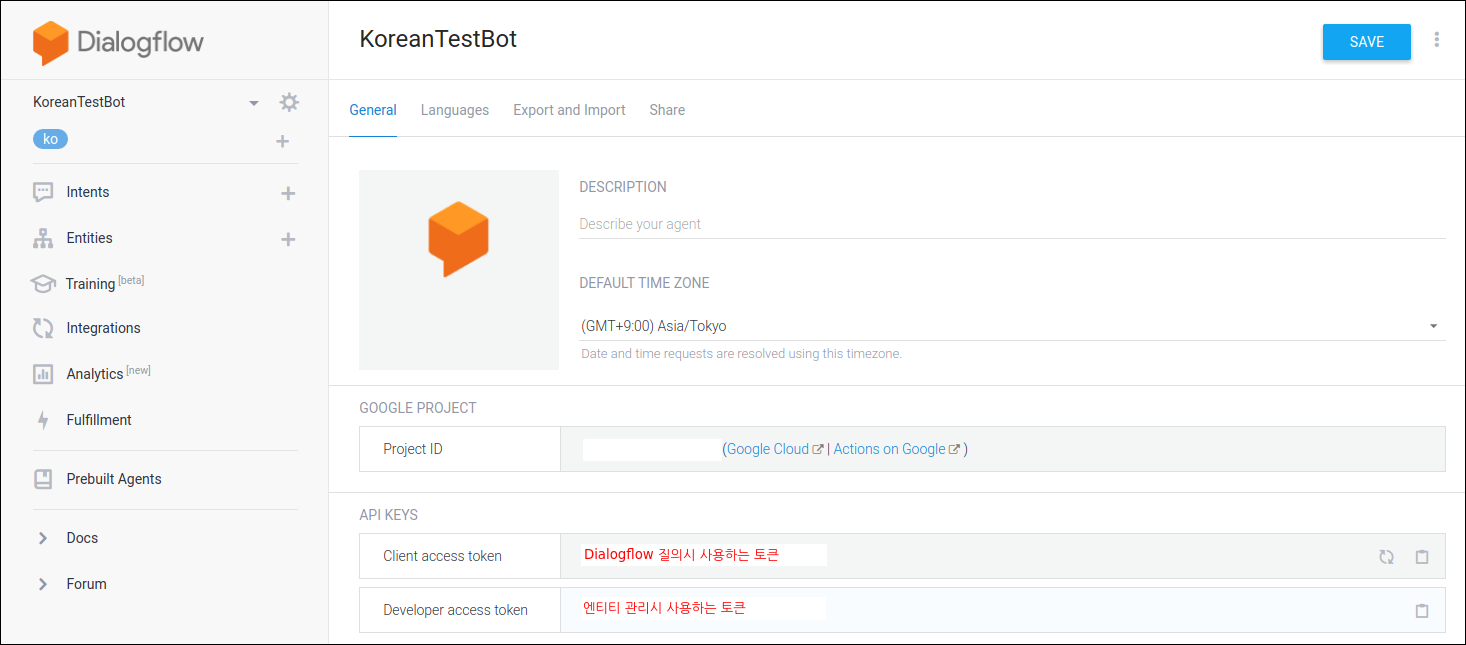1466x645 pixels.
Task: Focus the Describe your agent field
Action: 1012,224
